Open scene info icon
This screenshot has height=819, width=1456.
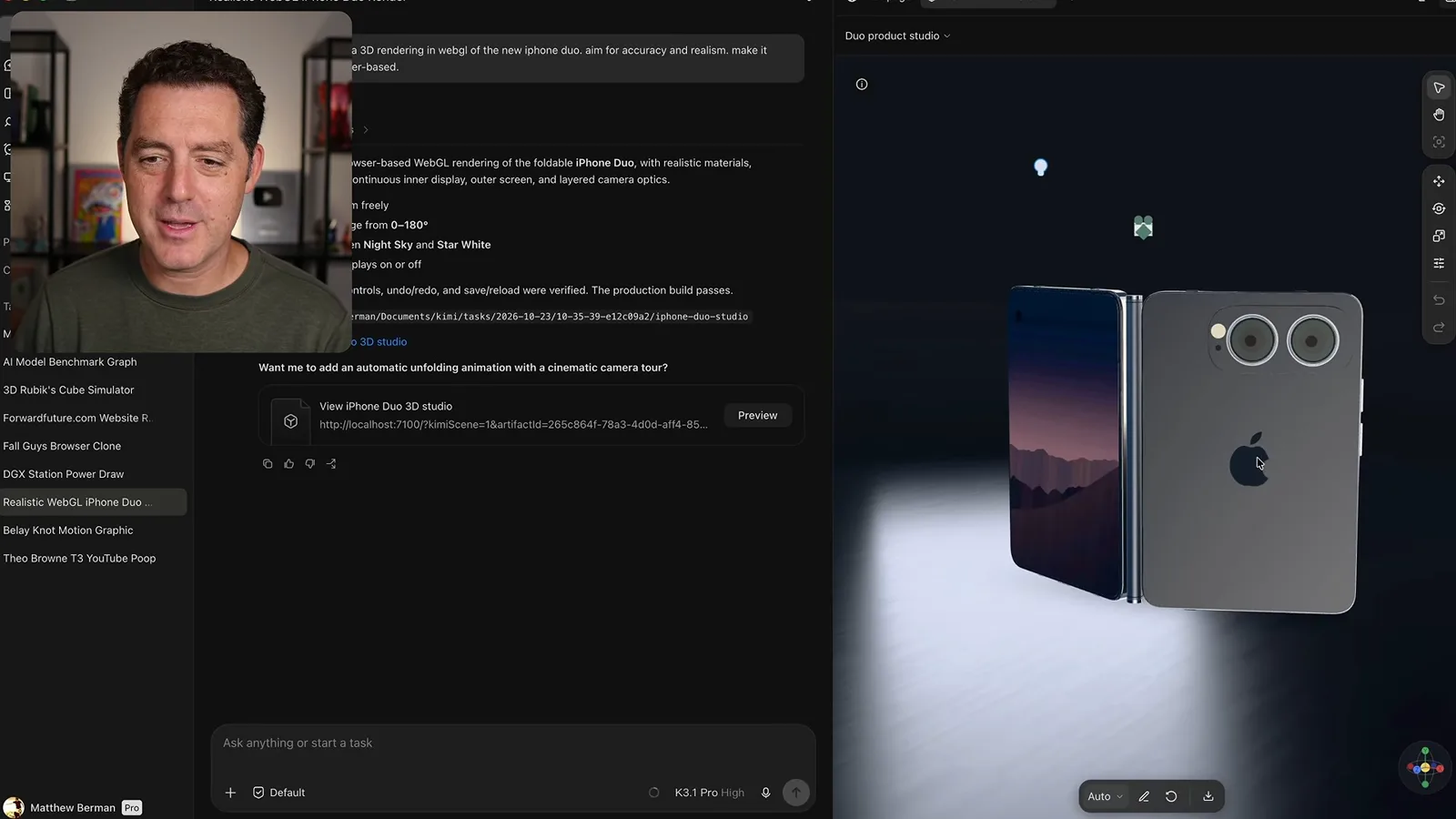862,85
